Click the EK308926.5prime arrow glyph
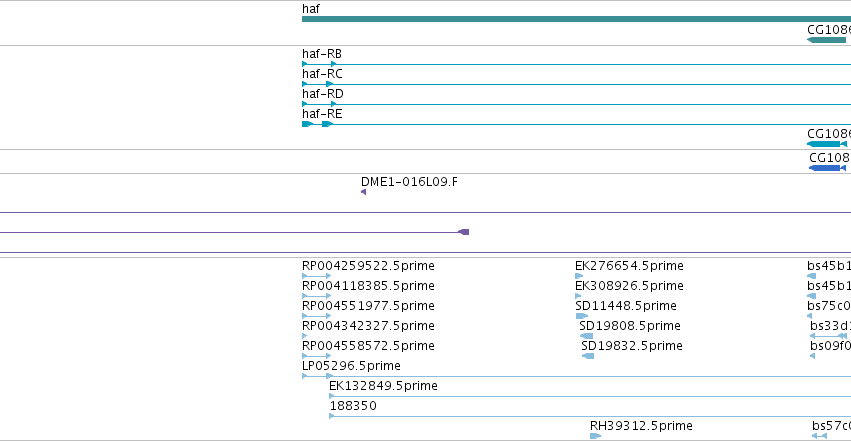Viewport: 851px width, 441px height. pos(578,296)
